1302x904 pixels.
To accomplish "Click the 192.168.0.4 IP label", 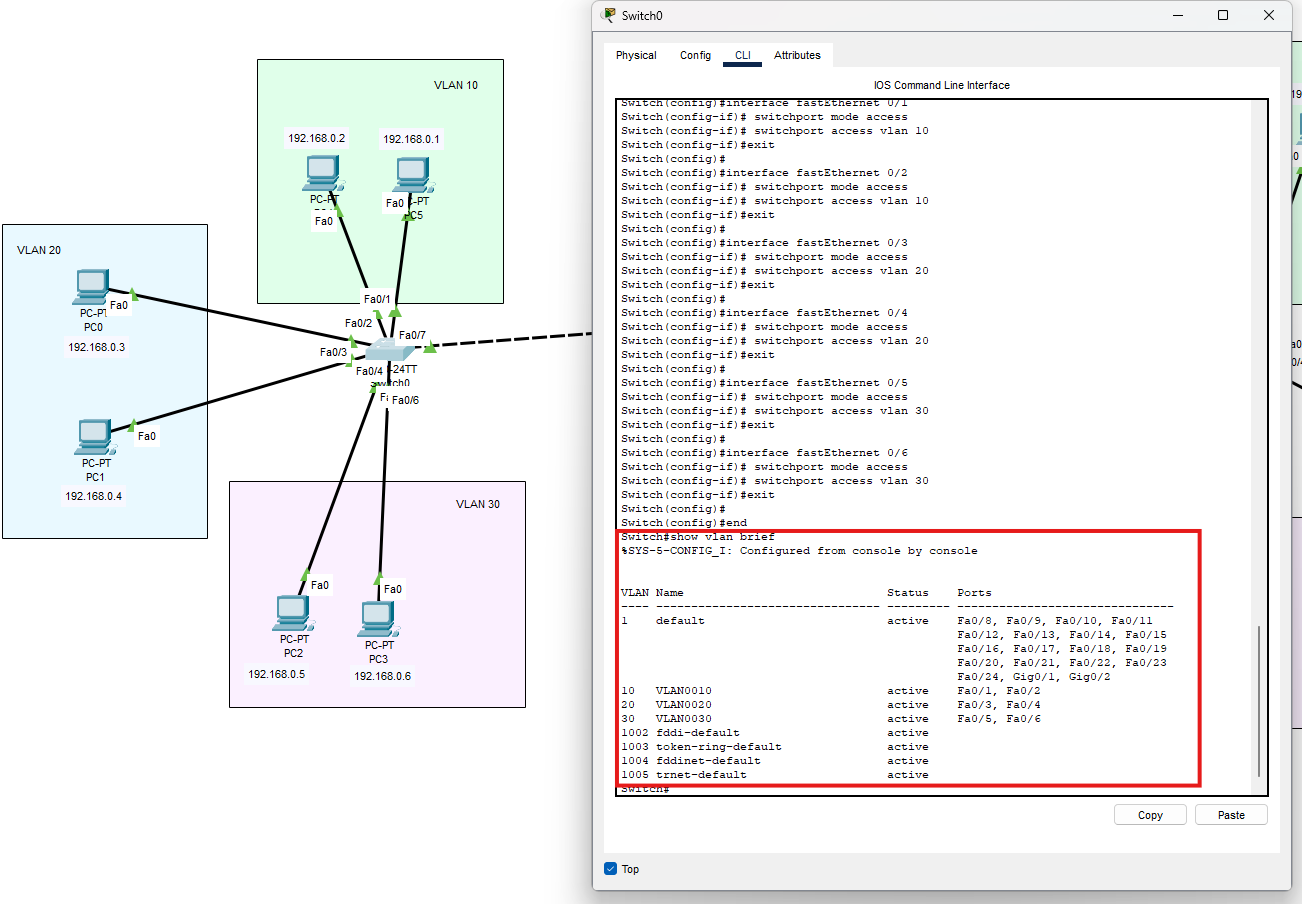I will tap(94, 496).
